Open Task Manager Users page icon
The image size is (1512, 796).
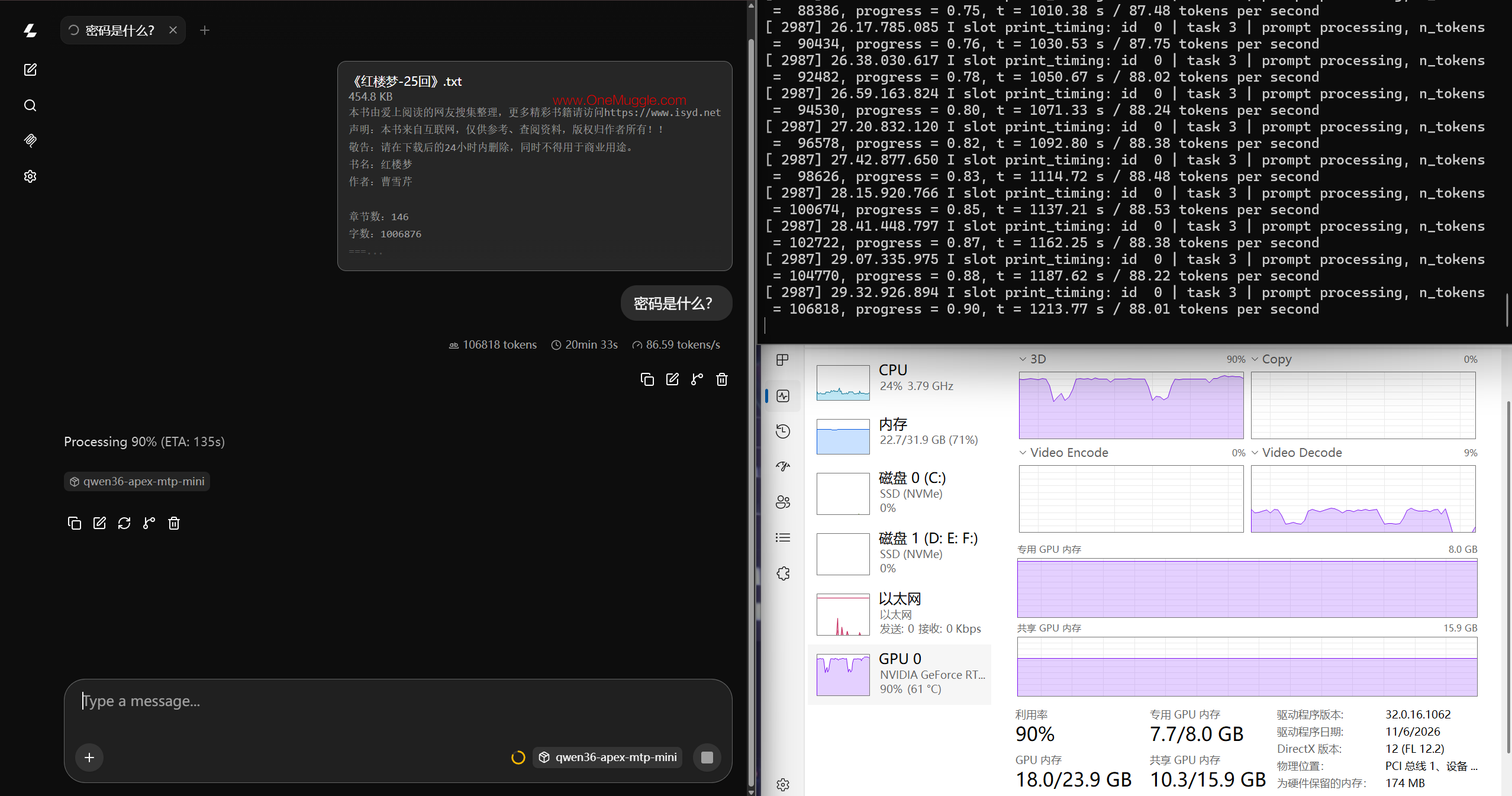click(x=782, y=502)
